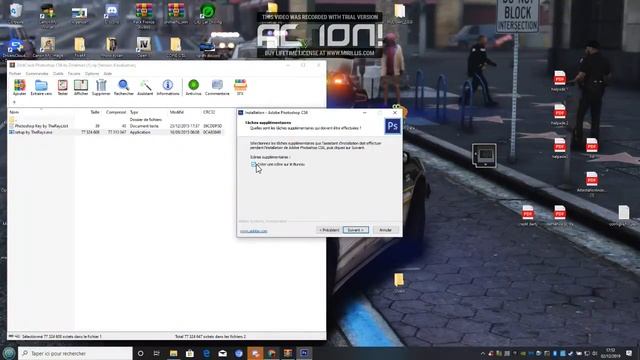This screenshot has width=640, height=360.
Task: Click the Windows Start button
Action: tap(9, 353)
